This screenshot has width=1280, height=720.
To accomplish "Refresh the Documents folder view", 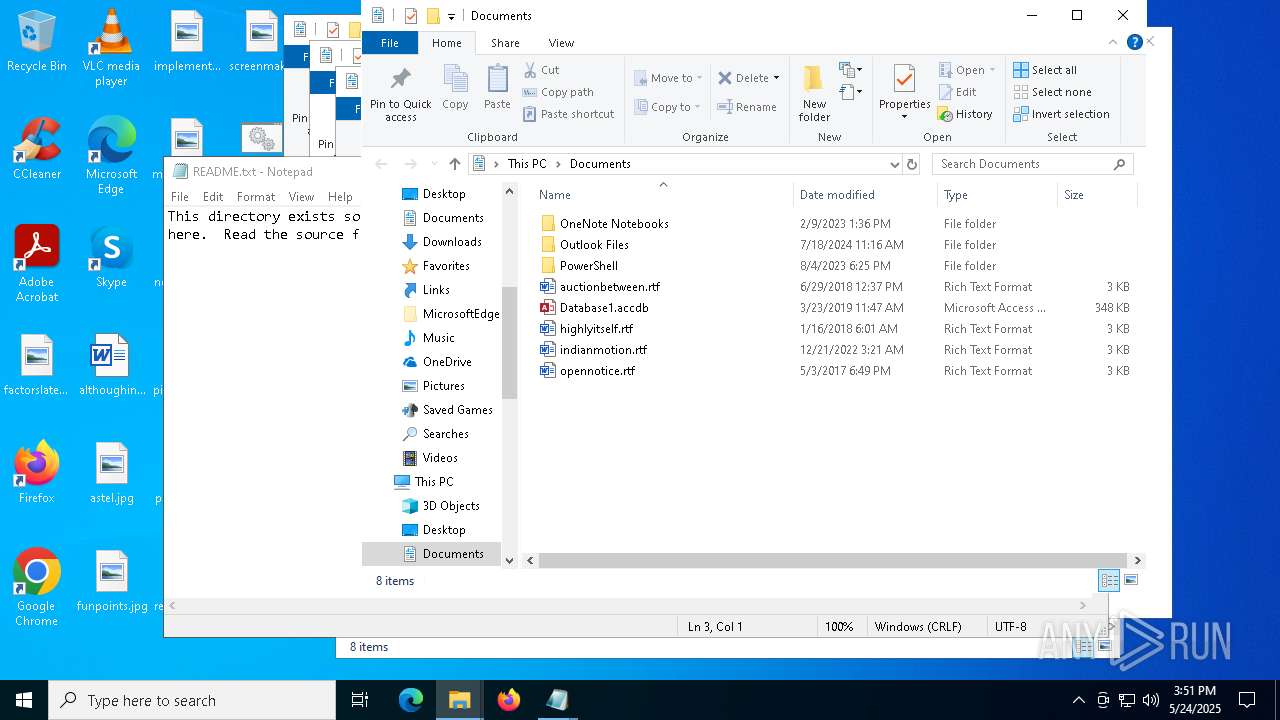I will (911, 164).
